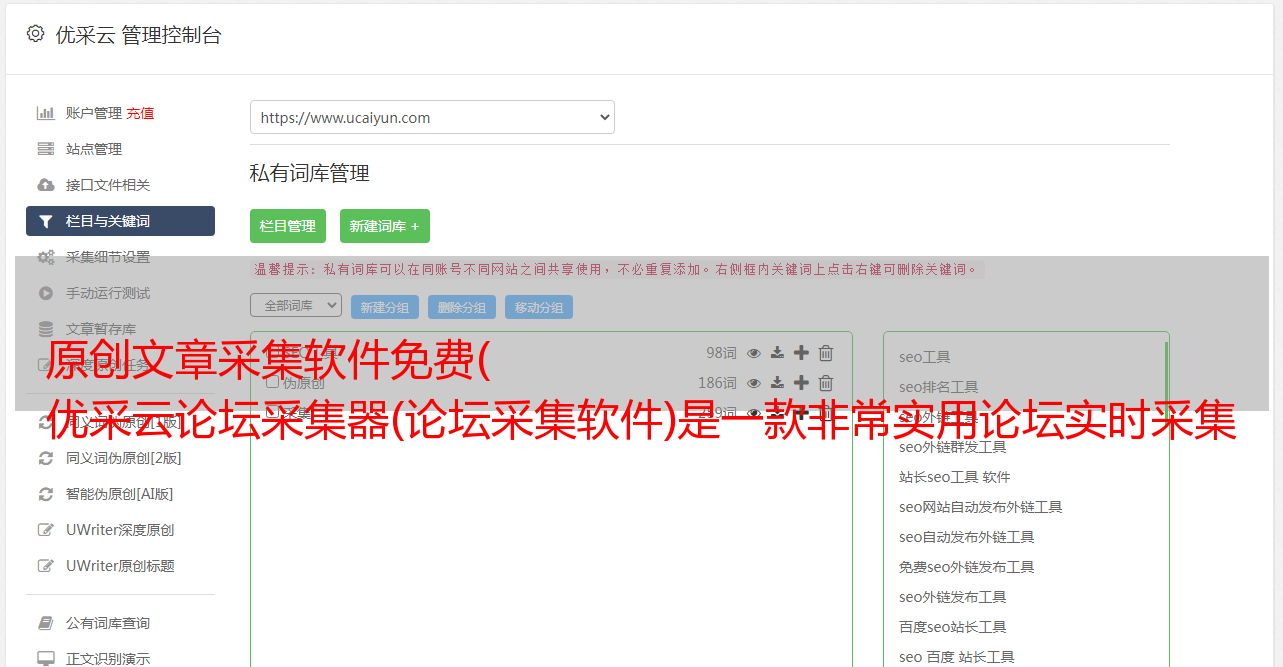The image size is (1283, 667).
Task: Select keyword seo网站自动发布外链工具
Action: point(980,507)
